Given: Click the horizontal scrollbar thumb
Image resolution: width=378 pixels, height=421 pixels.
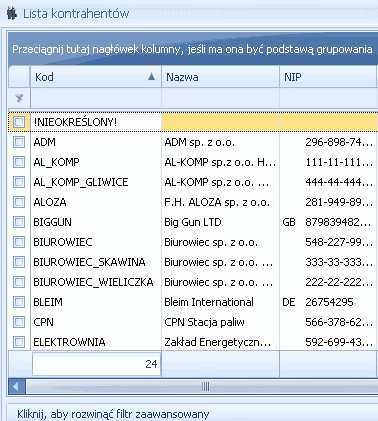Looking at the screenshot, I should coord(206,387).
